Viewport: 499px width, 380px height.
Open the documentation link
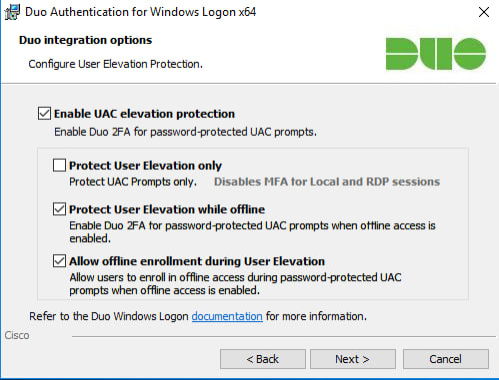pos(227,316)
